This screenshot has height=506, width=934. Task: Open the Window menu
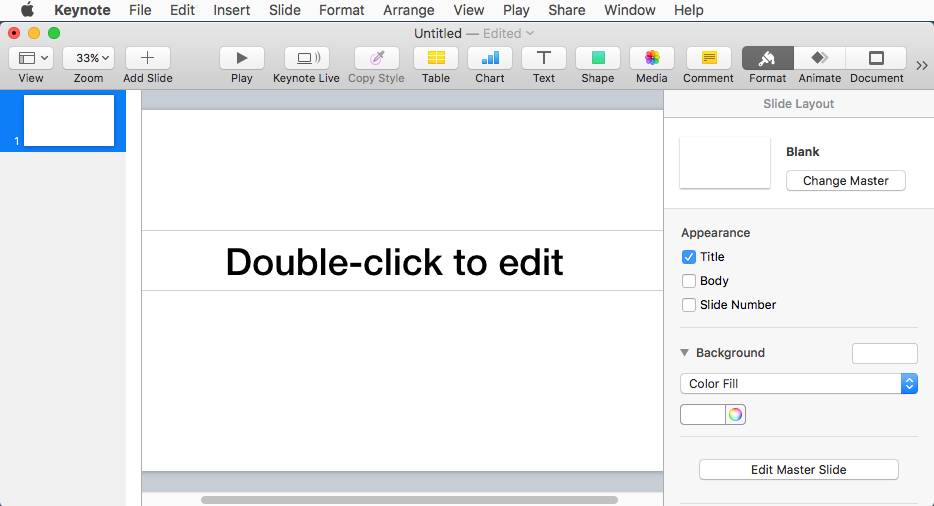pyautogui.click(x=630, y=10)
